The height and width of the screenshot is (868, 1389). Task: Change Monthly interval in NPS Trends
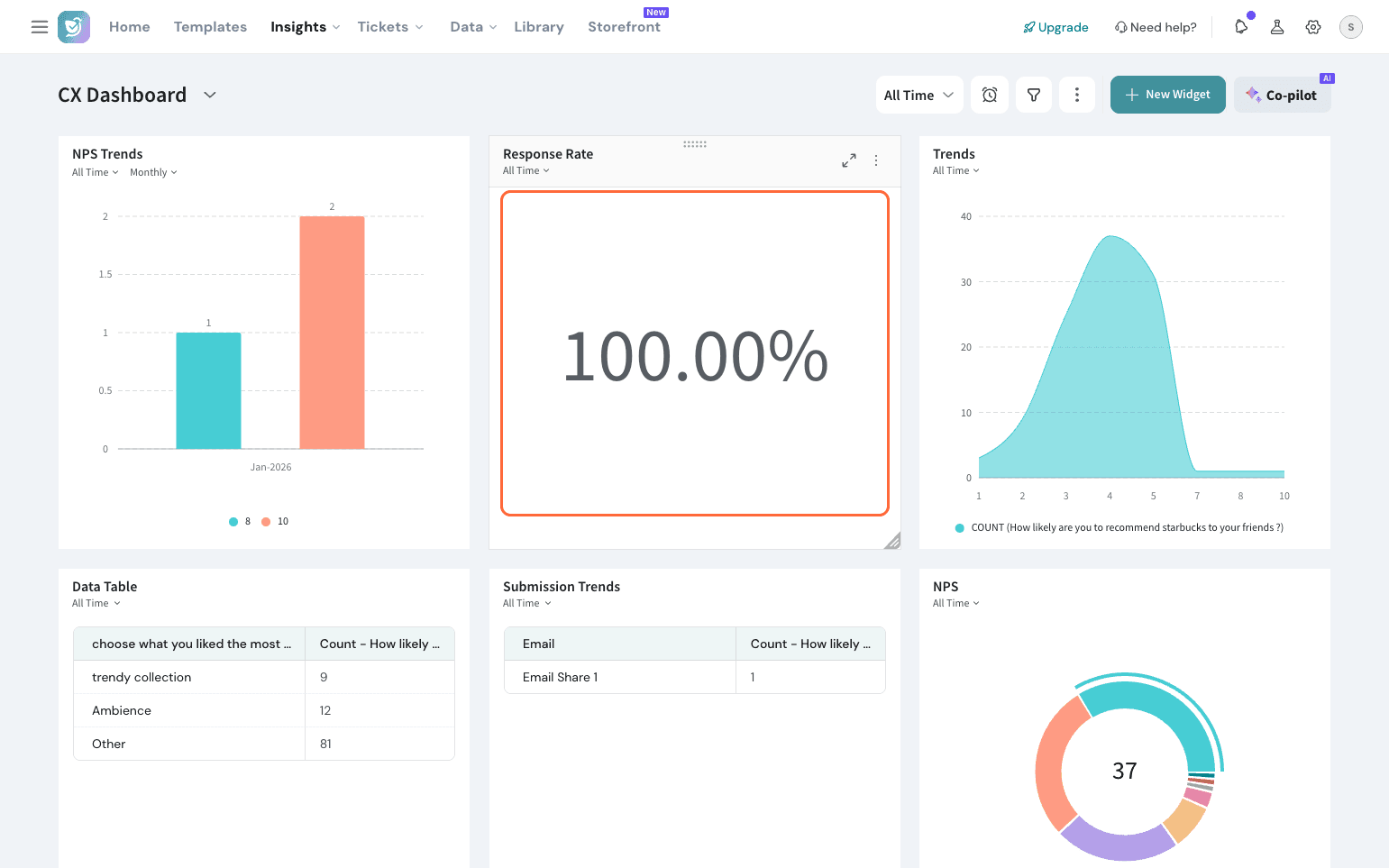[153, 173]
